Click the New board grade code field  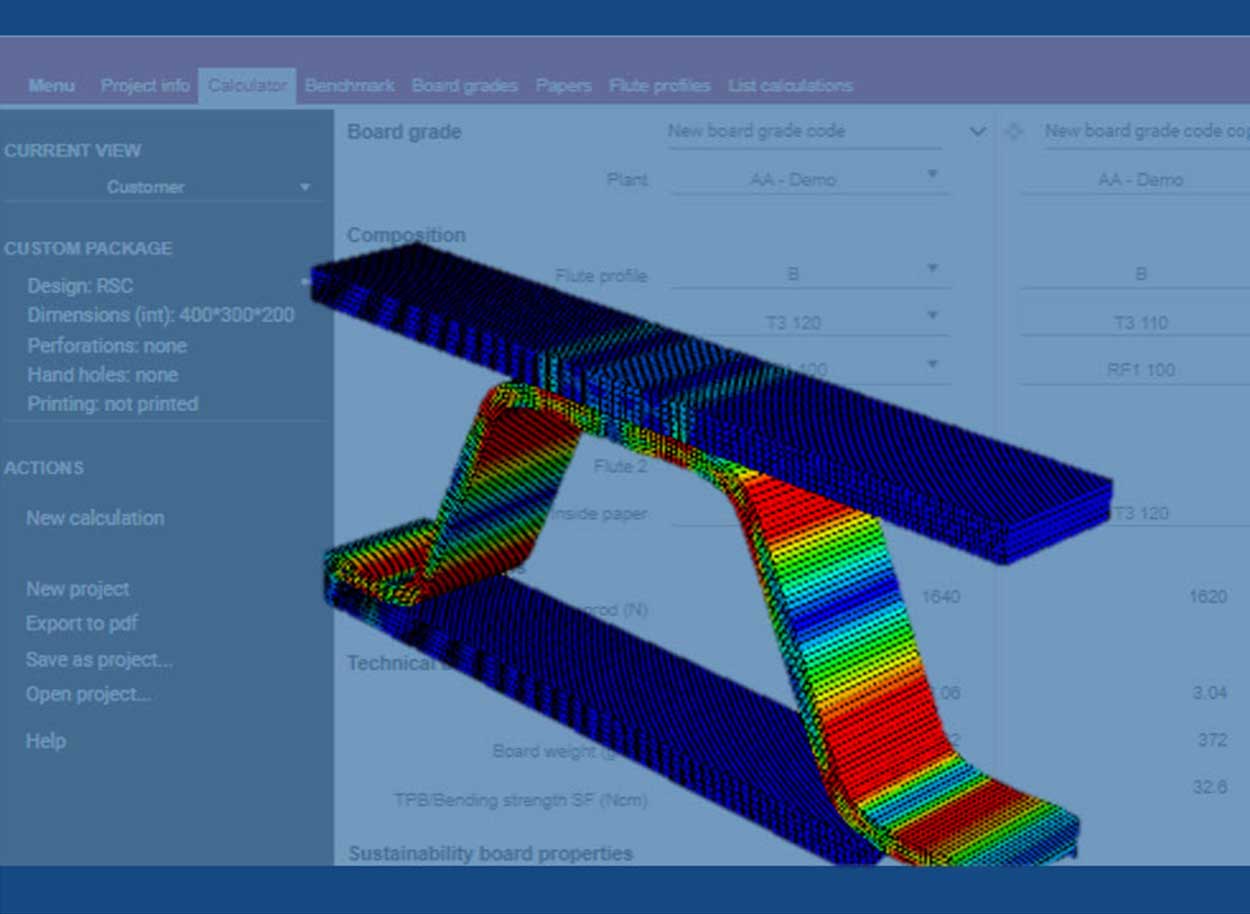point(804,131)
